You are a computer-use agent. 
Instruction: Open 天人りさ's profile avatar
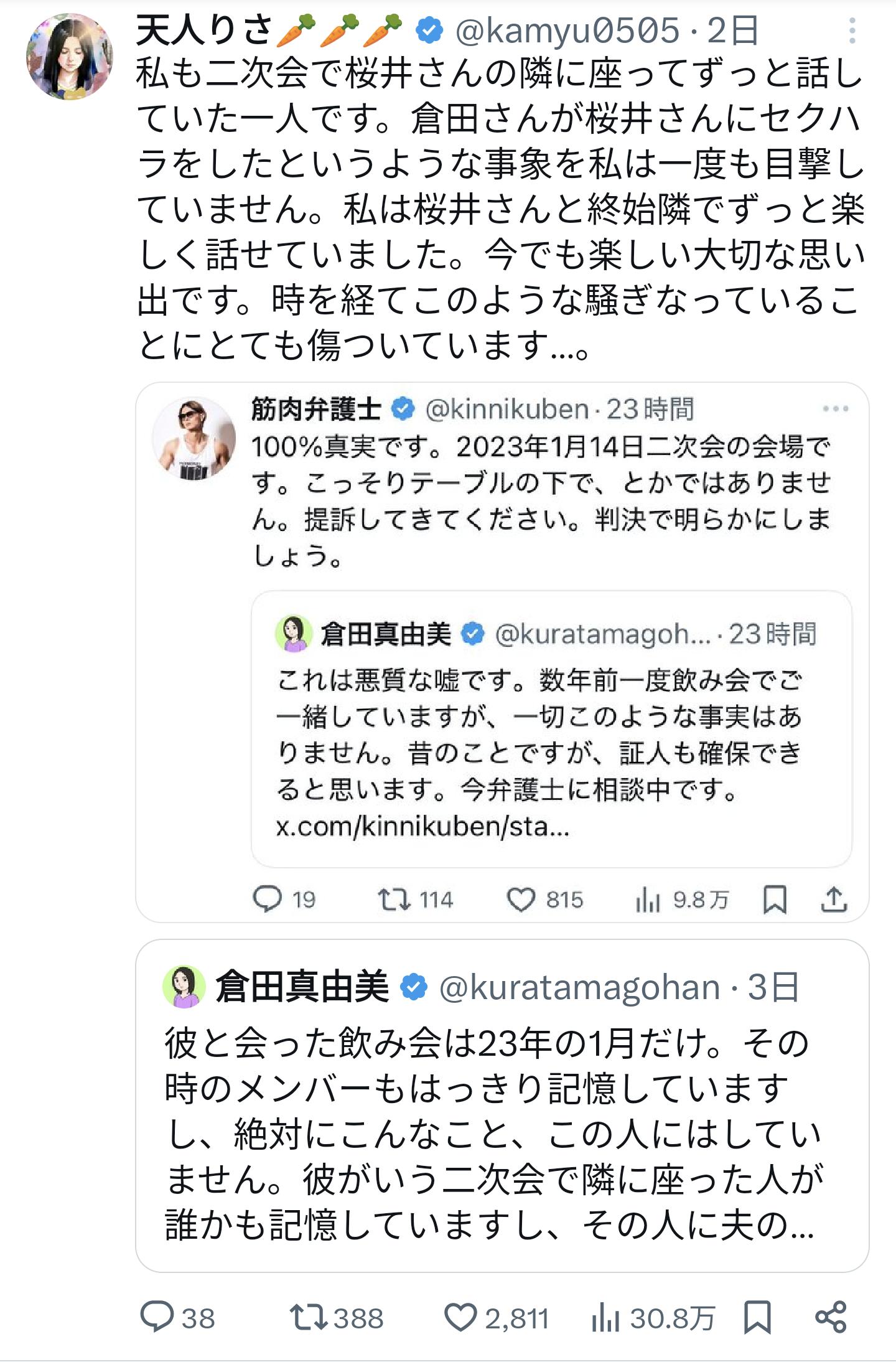(70, 57)
